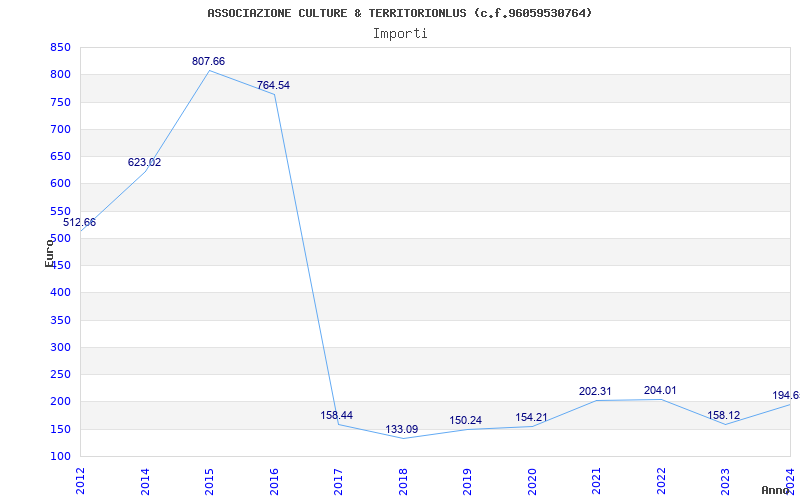Select the 512.66 data label
Viewport: 800px width, 500px height.
pyautogui.click(x=80, y=222)
